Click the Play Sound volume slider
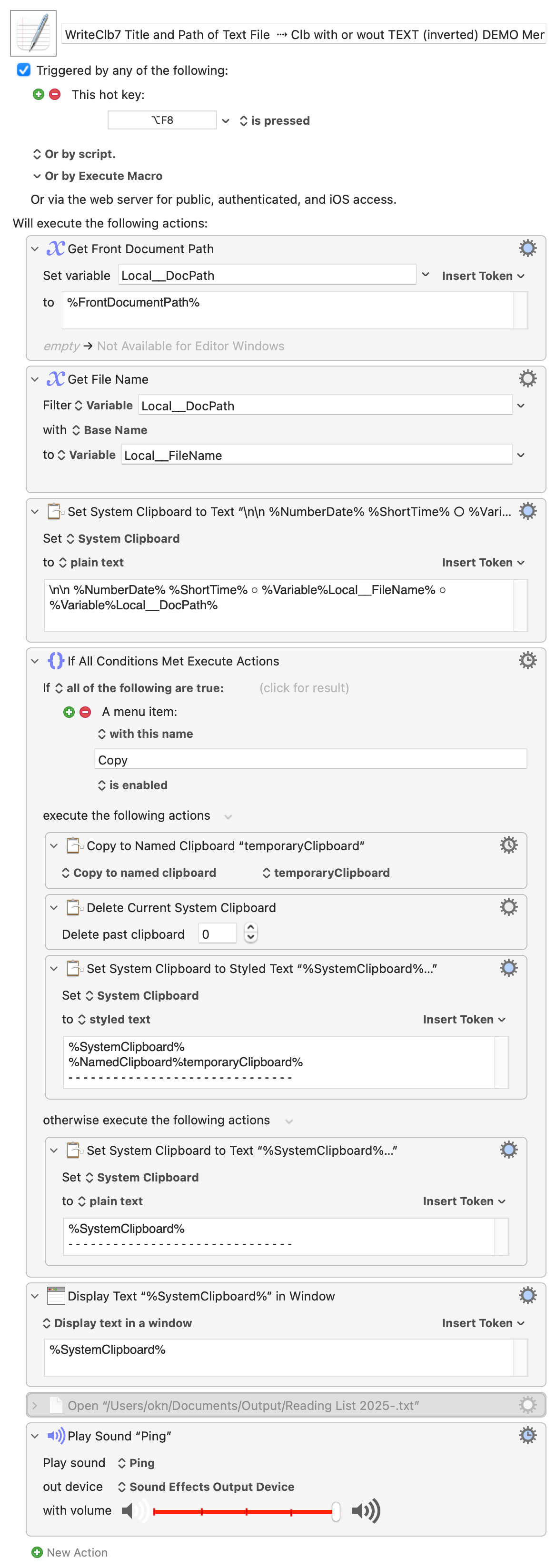The image size is (556, 1568). coord(244,1511)
